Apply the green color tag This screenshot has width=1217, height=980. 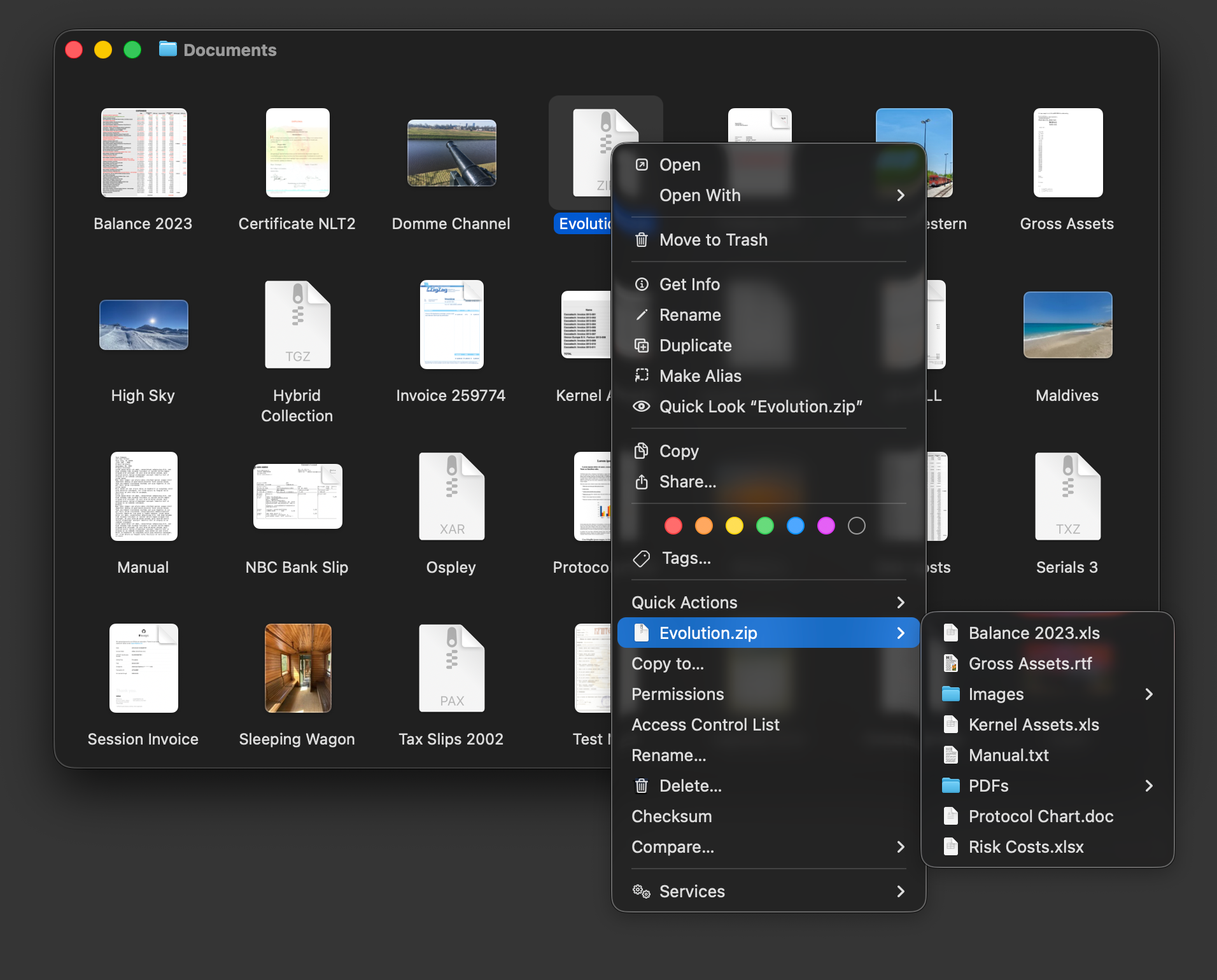(764, 526)
